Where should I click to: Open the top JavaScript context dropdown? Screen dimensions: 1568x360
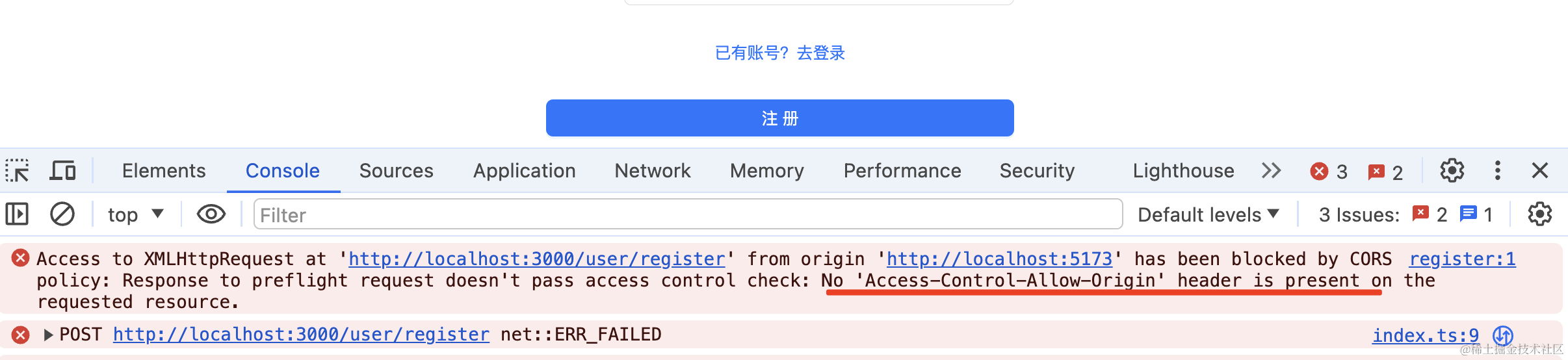135,214
